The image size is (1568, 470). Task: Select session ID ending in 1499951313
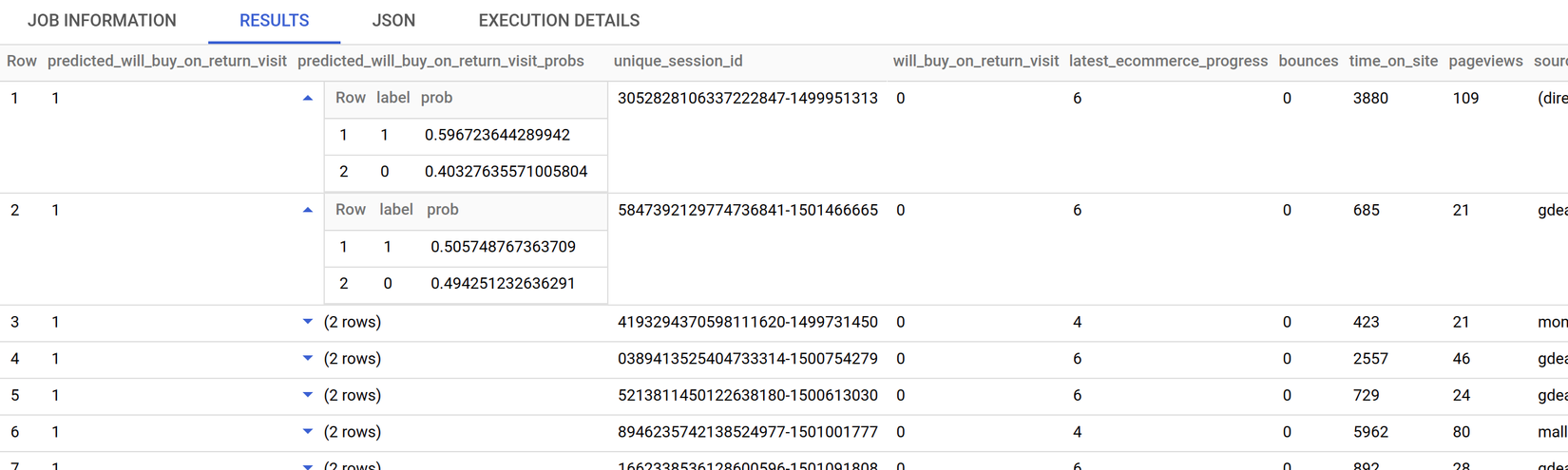[x=747, y=99]
